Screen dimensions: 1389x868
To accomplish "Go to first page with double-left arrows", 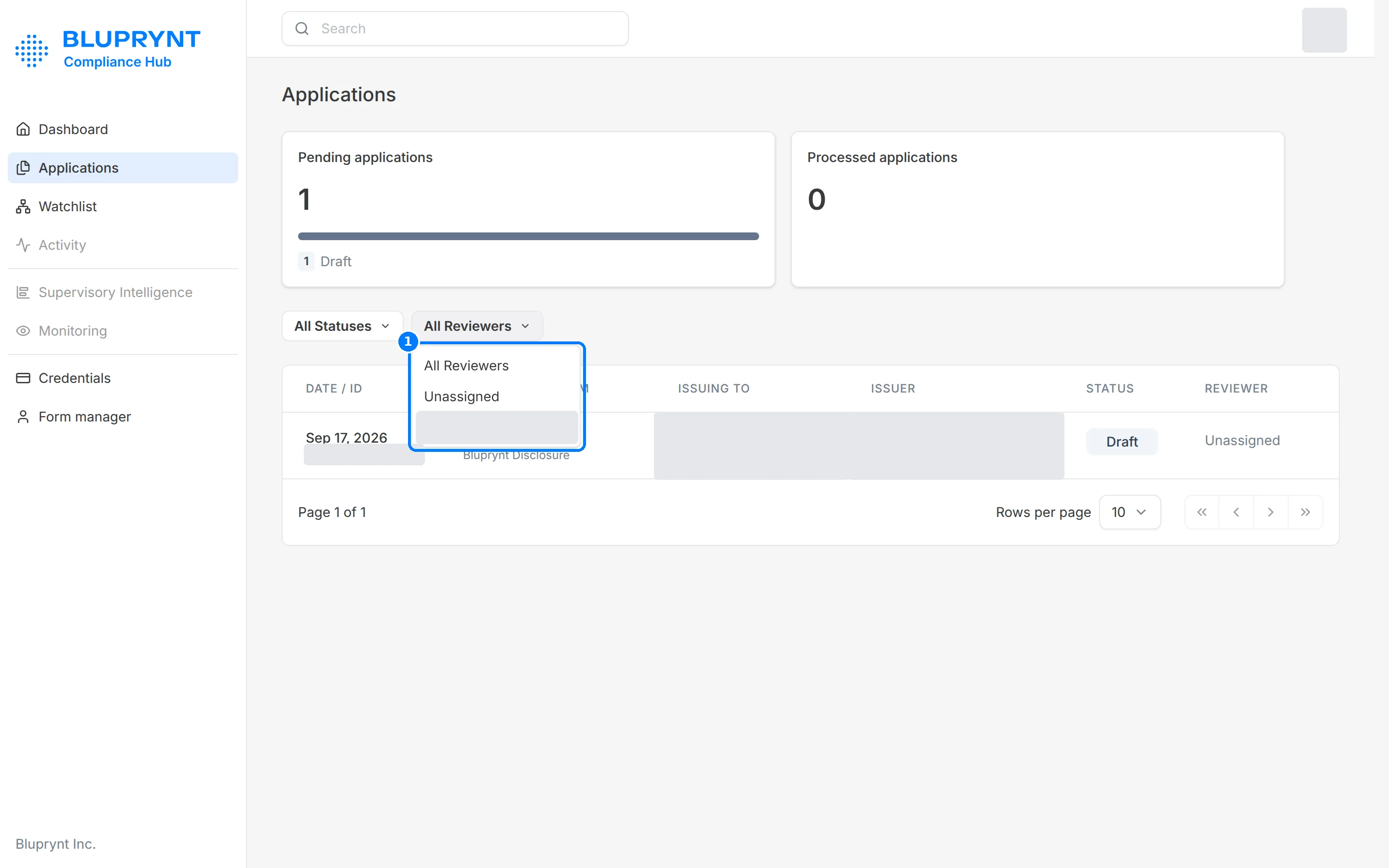I will (1202, 512).
